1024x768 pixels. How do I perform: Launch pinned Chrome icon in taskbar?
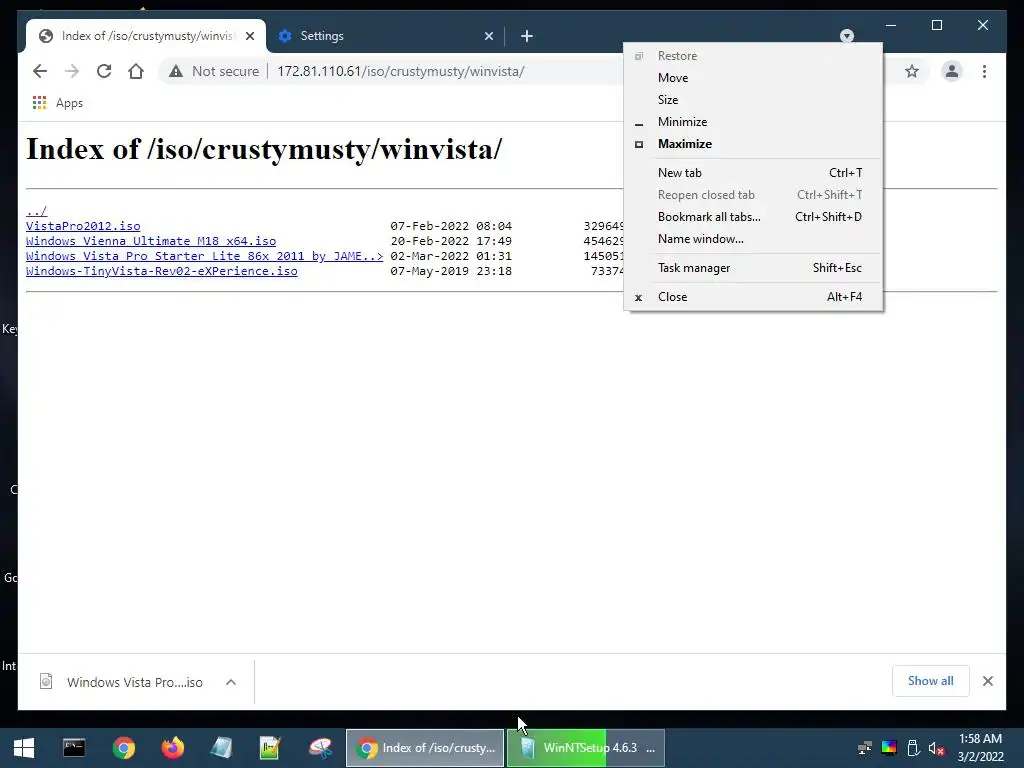123,748
